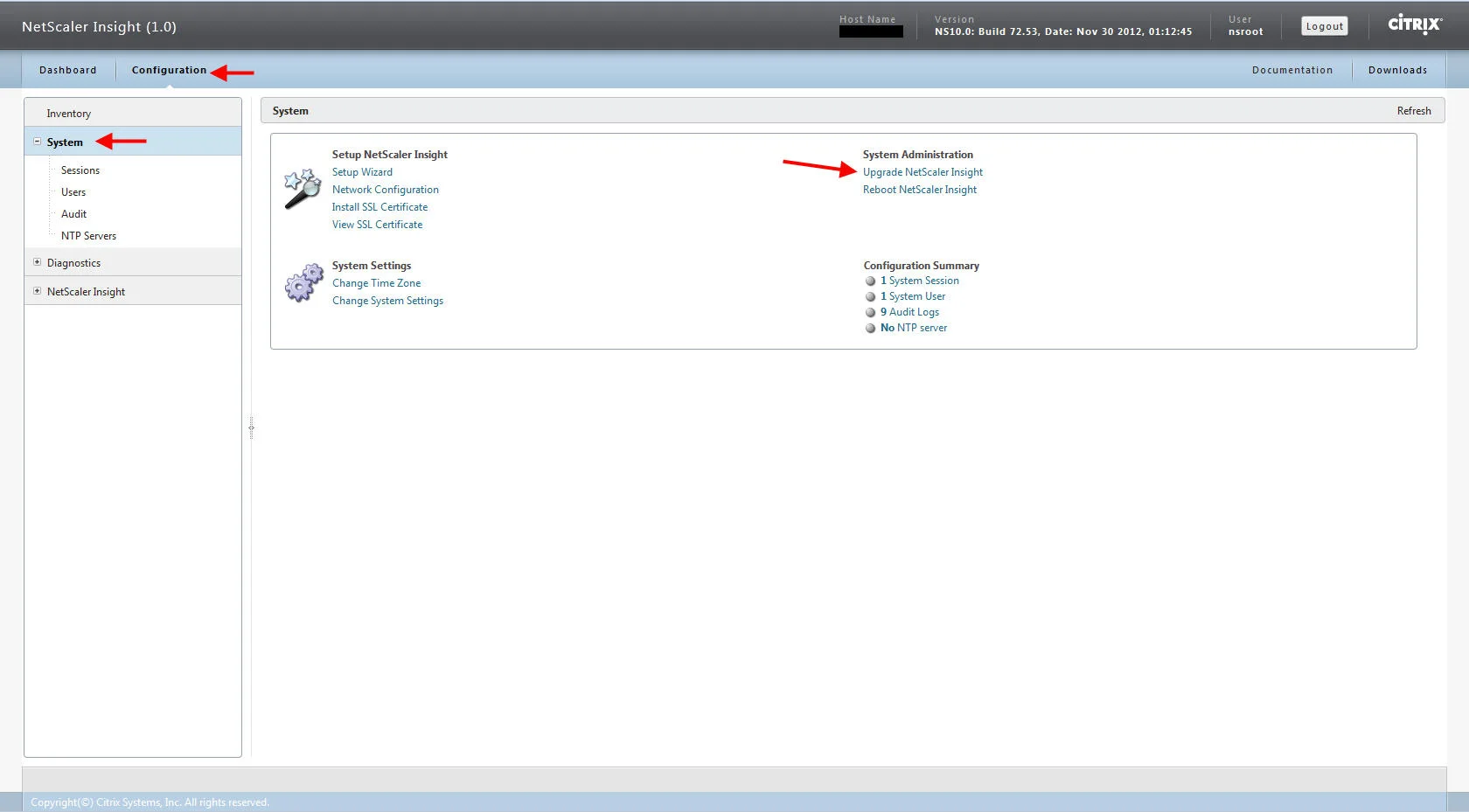Open the Change Time Zone link

376,283
